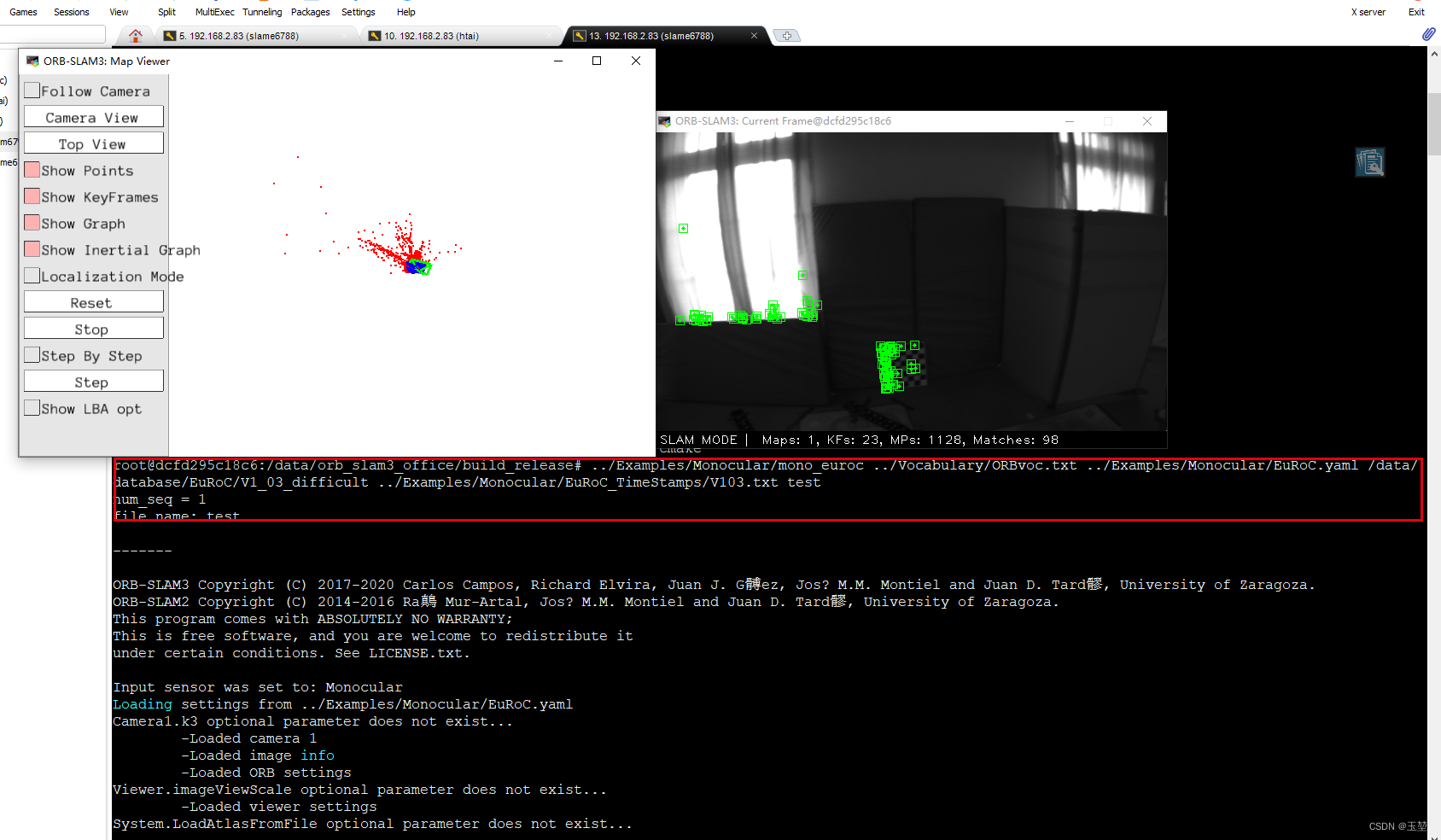Enable Follow Camera checkbox
The image size is (1441, 840).
[32, 90]
